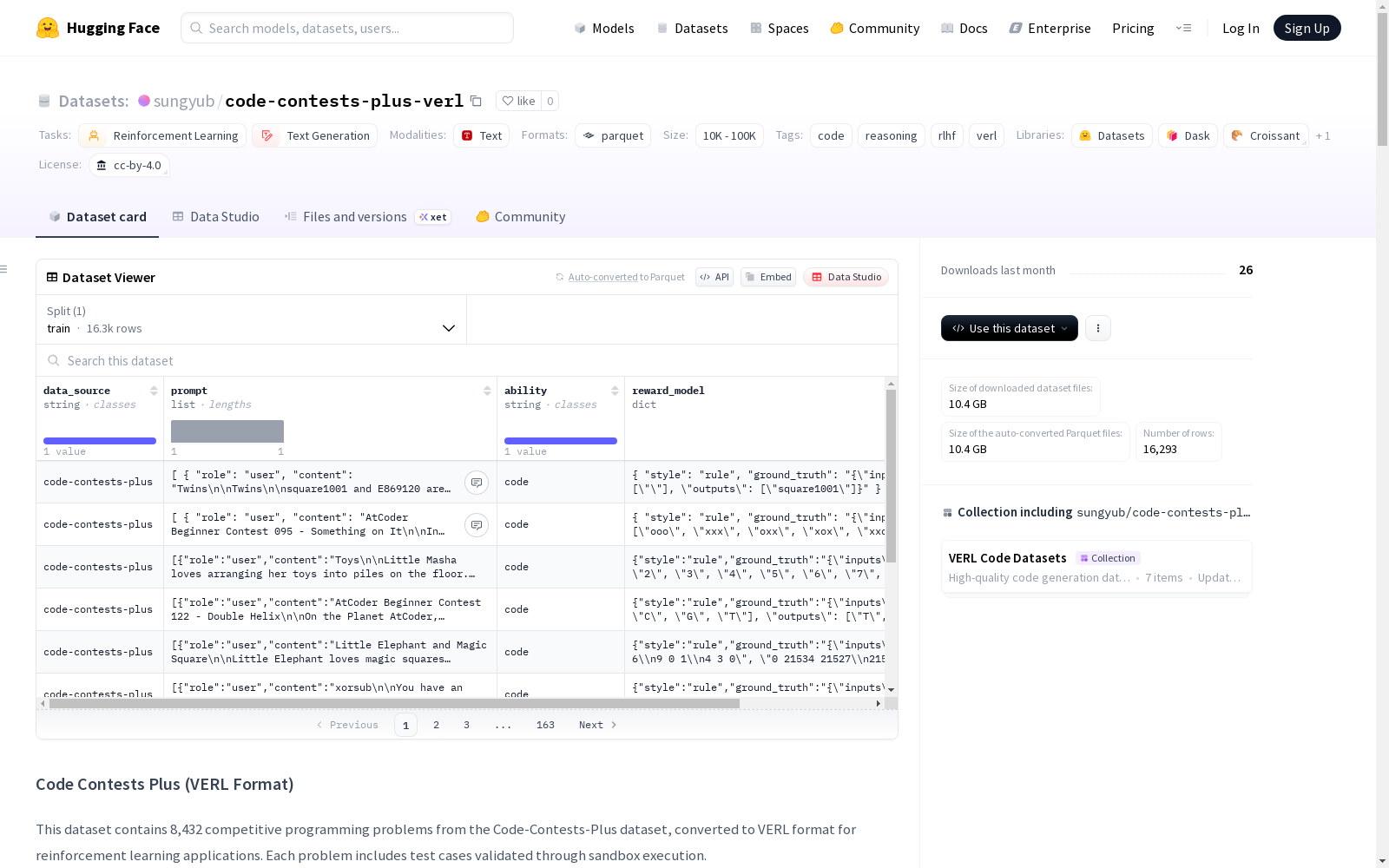This screenshot has width=1389, height=868.
Task: Open the three-dot more options button
Action: (x=1098, y=328)
